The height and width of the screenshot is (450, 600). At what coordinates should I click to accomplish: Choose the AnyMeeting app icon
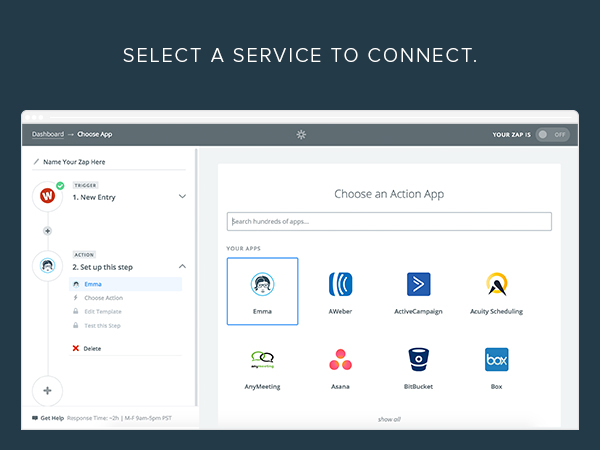262,360
